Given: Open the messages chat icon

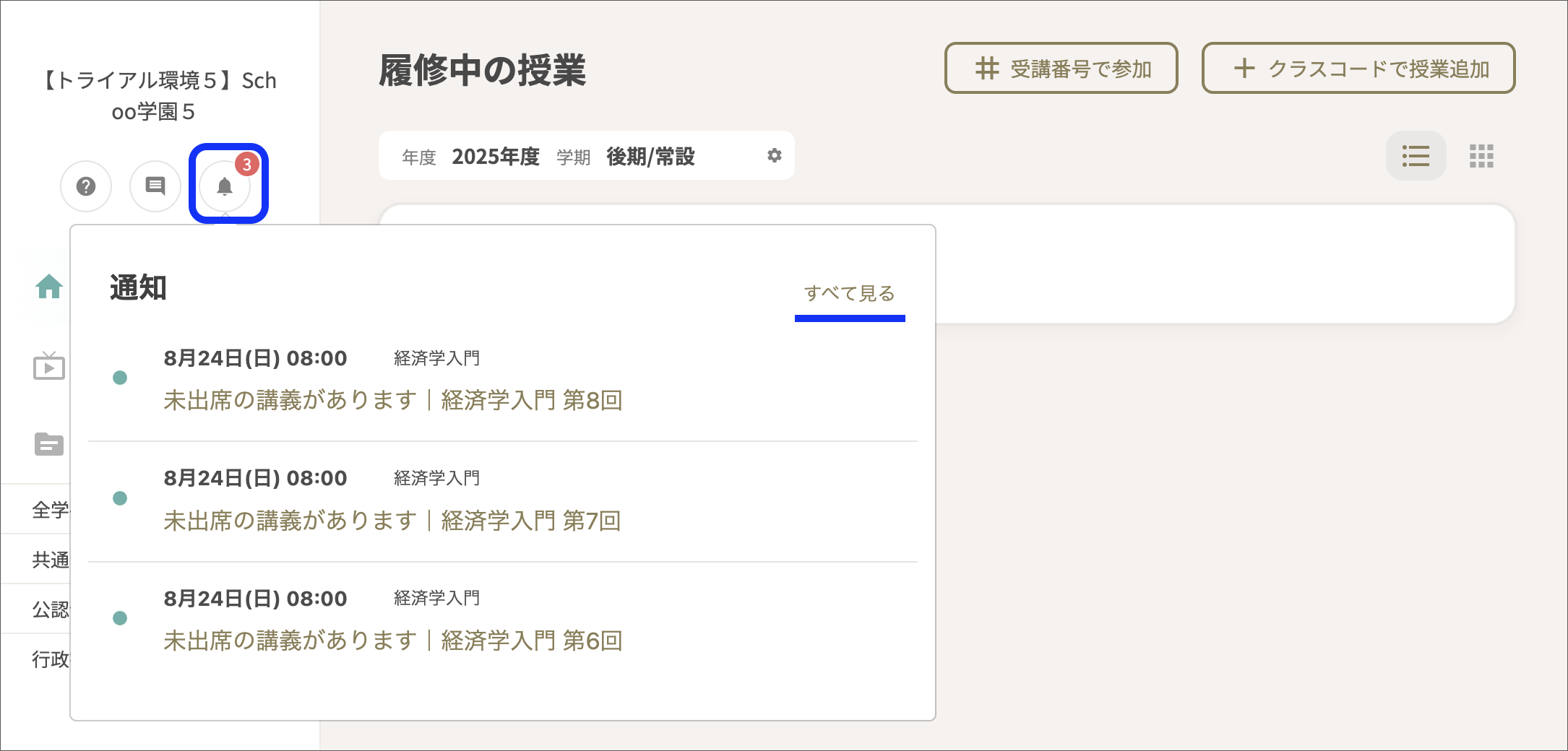Looking at the screenshot, I should coord(155,186).
